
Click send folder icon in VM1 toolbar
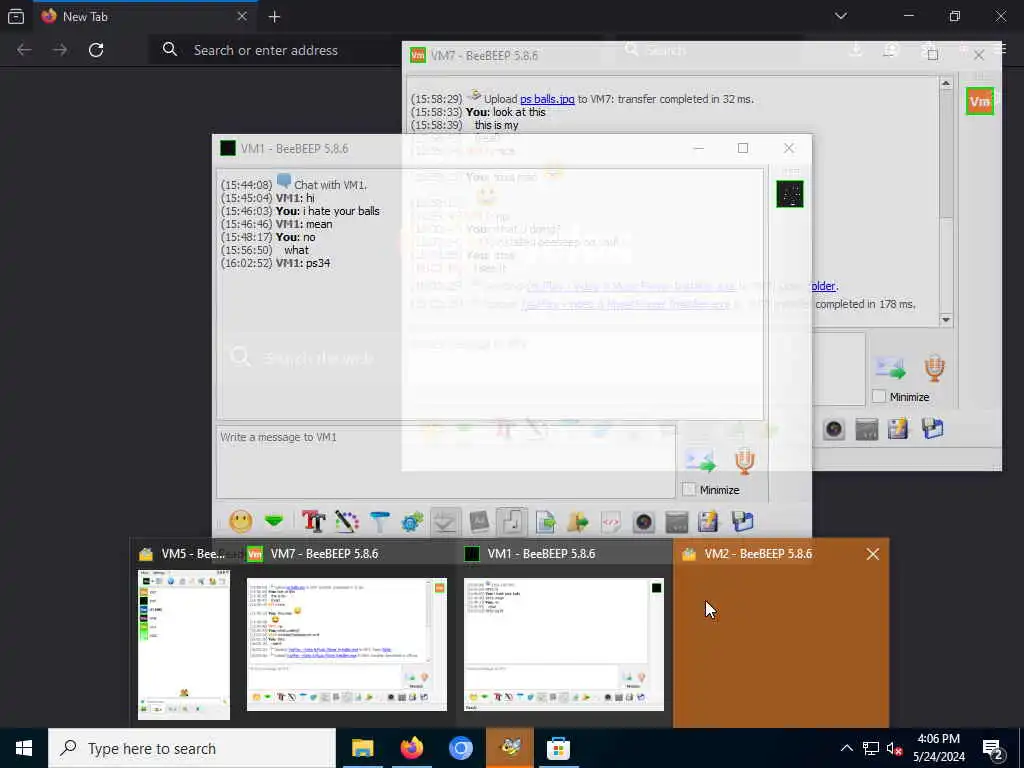[x=578, y=521]
